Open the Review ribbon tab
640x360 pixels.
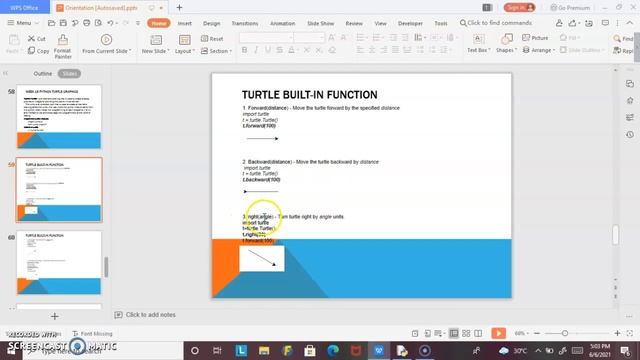(354, 23)
